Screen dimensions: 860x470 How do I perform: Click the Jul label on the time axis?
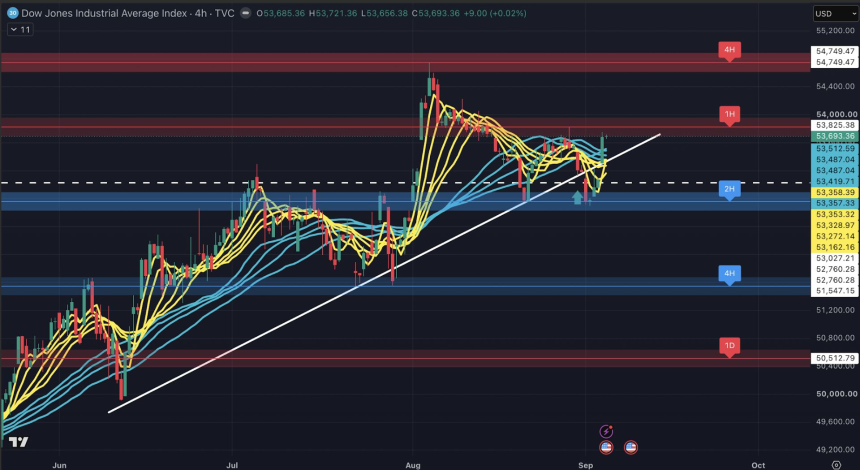point(232,465)
